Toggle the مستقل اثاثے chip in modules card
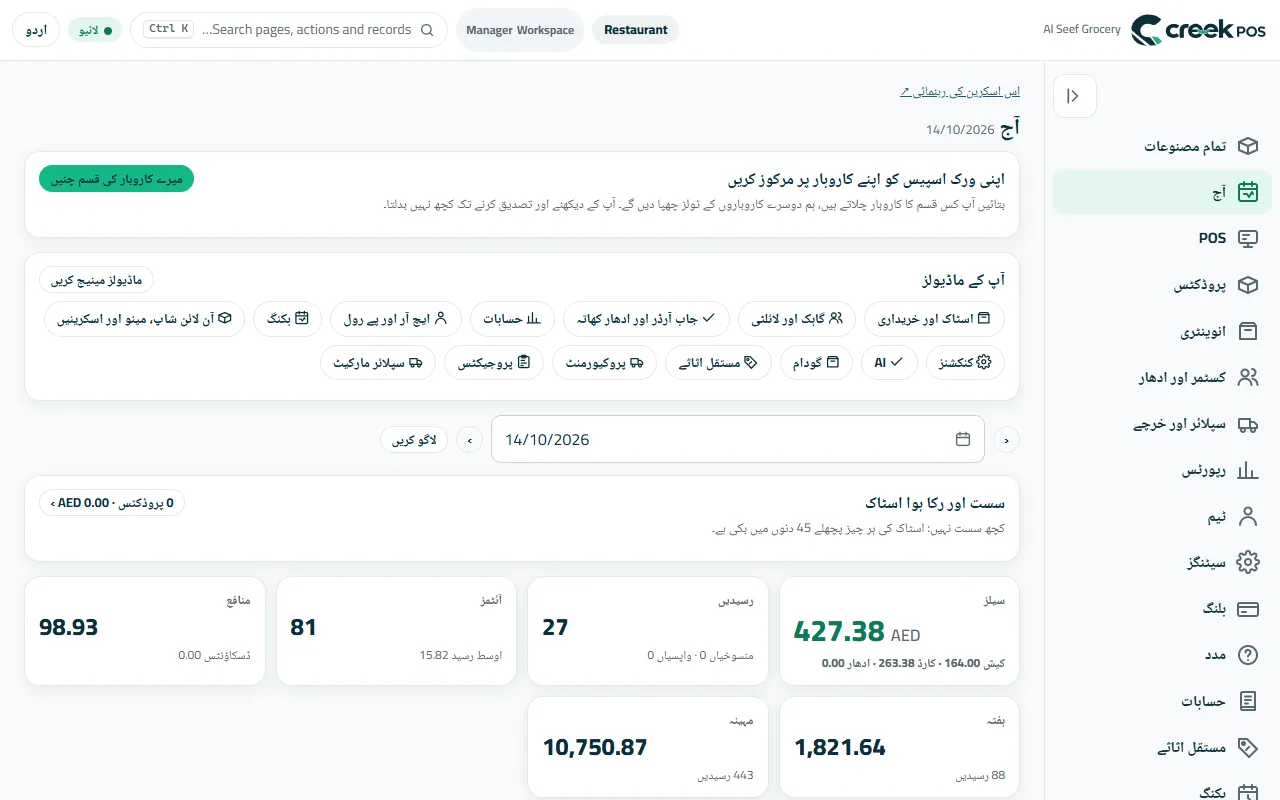Viewport: 1280px width, 800px height. 718,362
